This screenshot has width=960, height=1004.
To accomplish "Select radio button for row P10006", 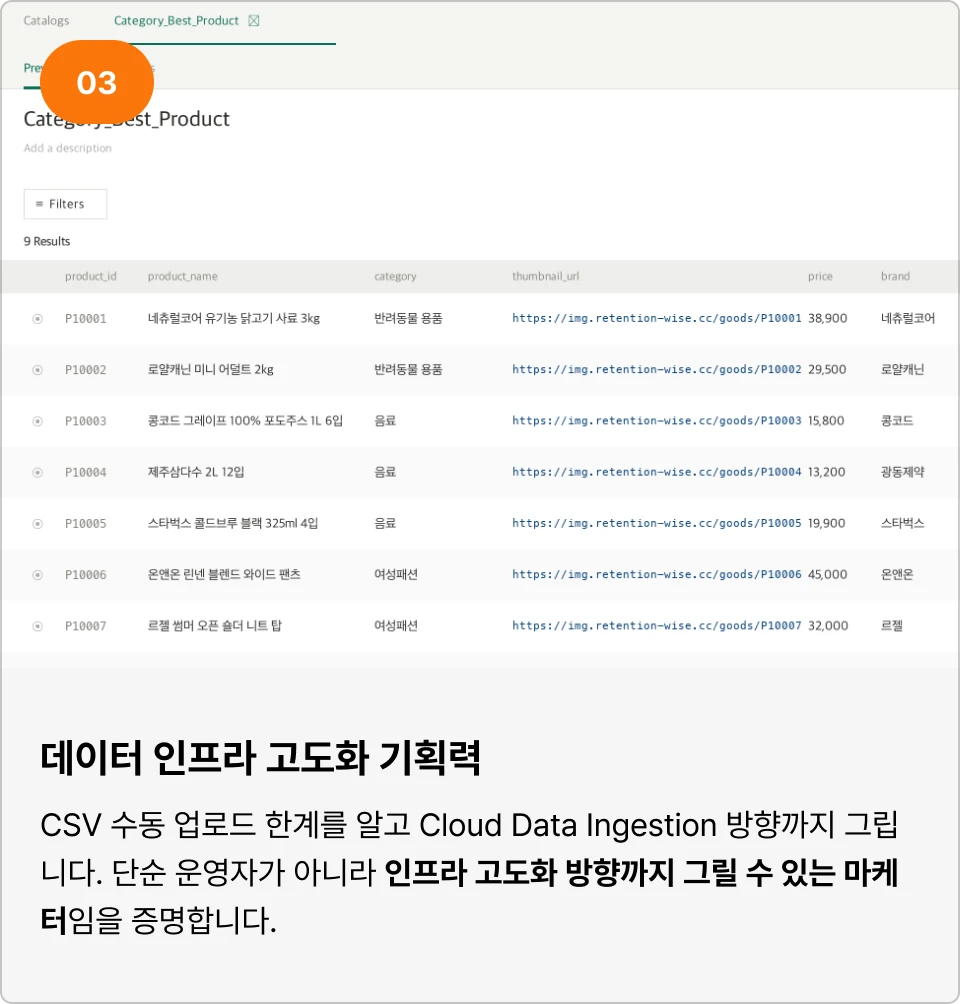I will point(38,575).
